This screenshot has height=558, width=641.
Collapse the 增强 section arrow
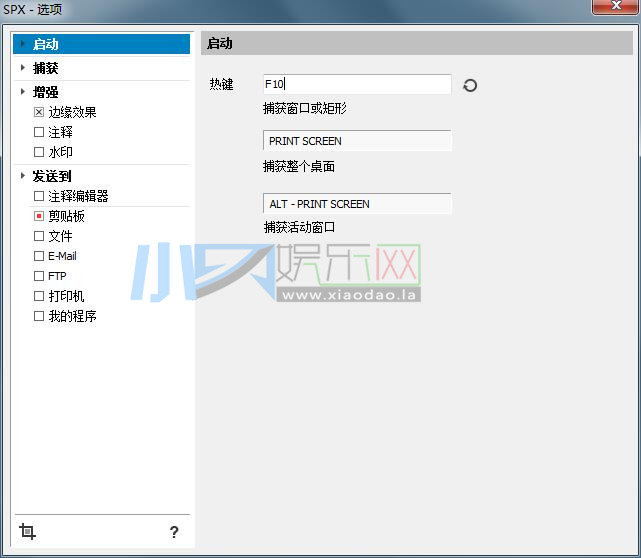tap(22, 92)
